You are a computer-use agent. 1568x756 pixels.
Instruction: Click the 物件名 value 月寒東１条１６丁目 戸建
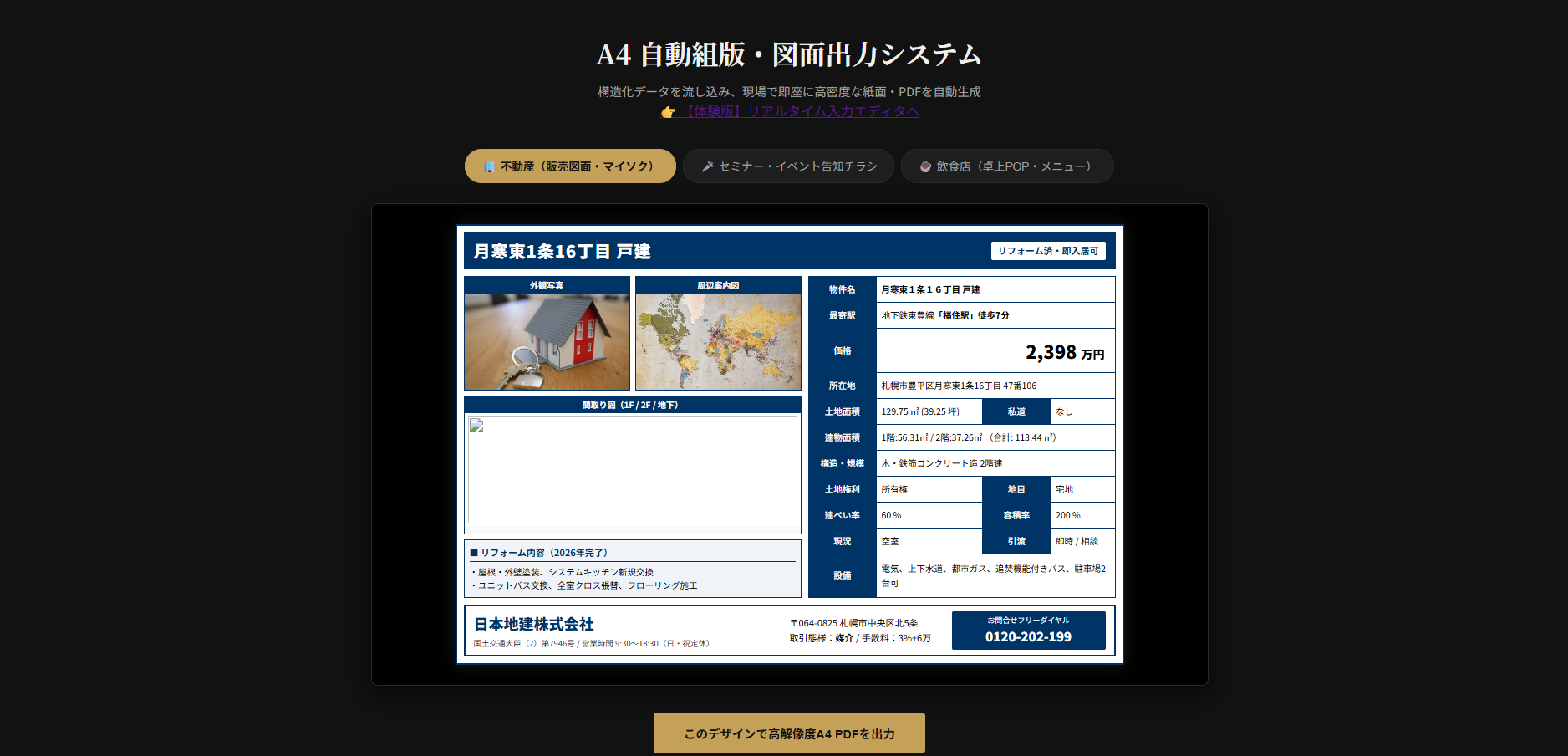pos(930,289)
